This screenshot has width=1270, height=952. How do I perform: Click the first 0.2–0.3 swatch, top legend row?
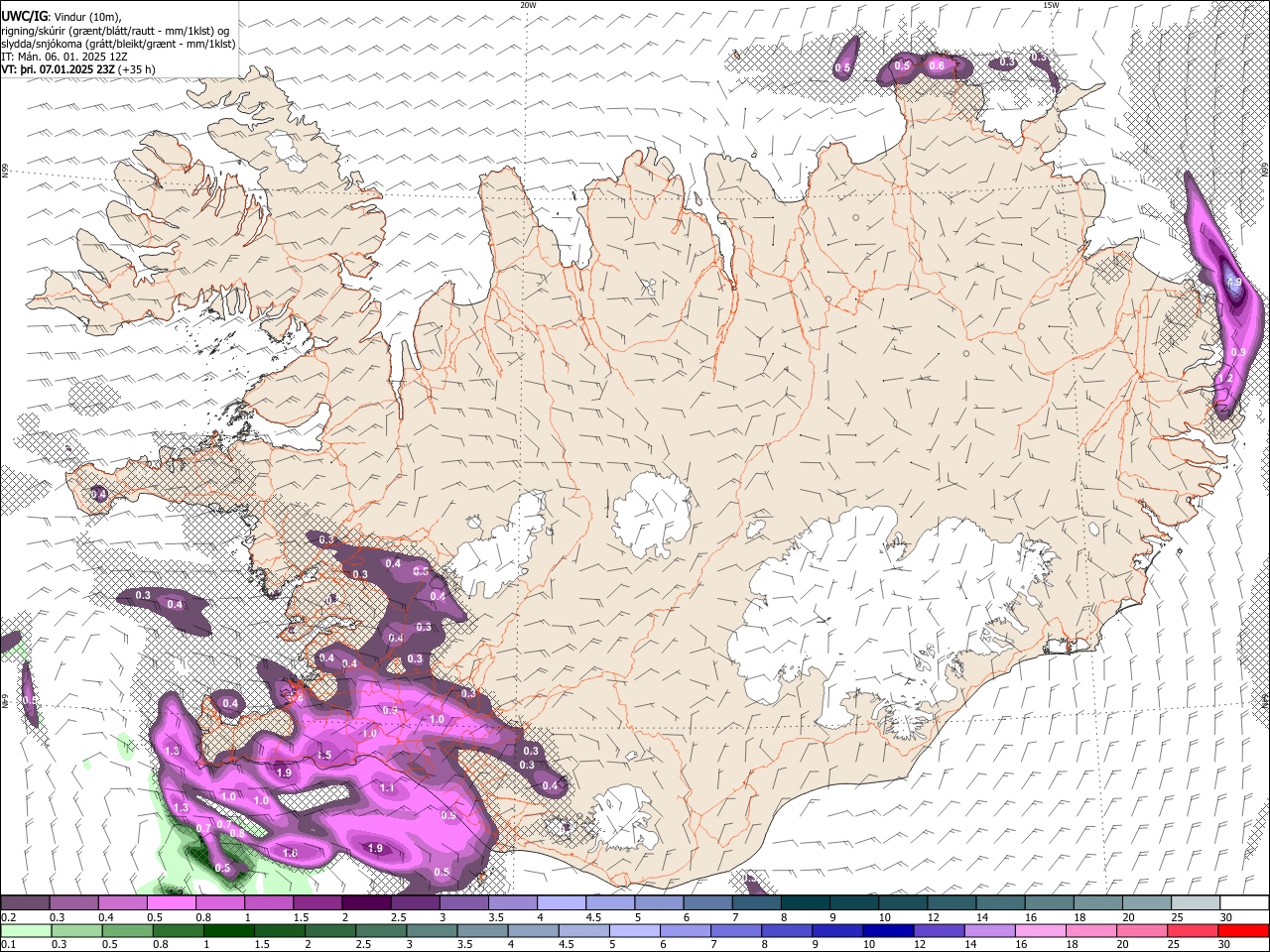pos(25,903)
